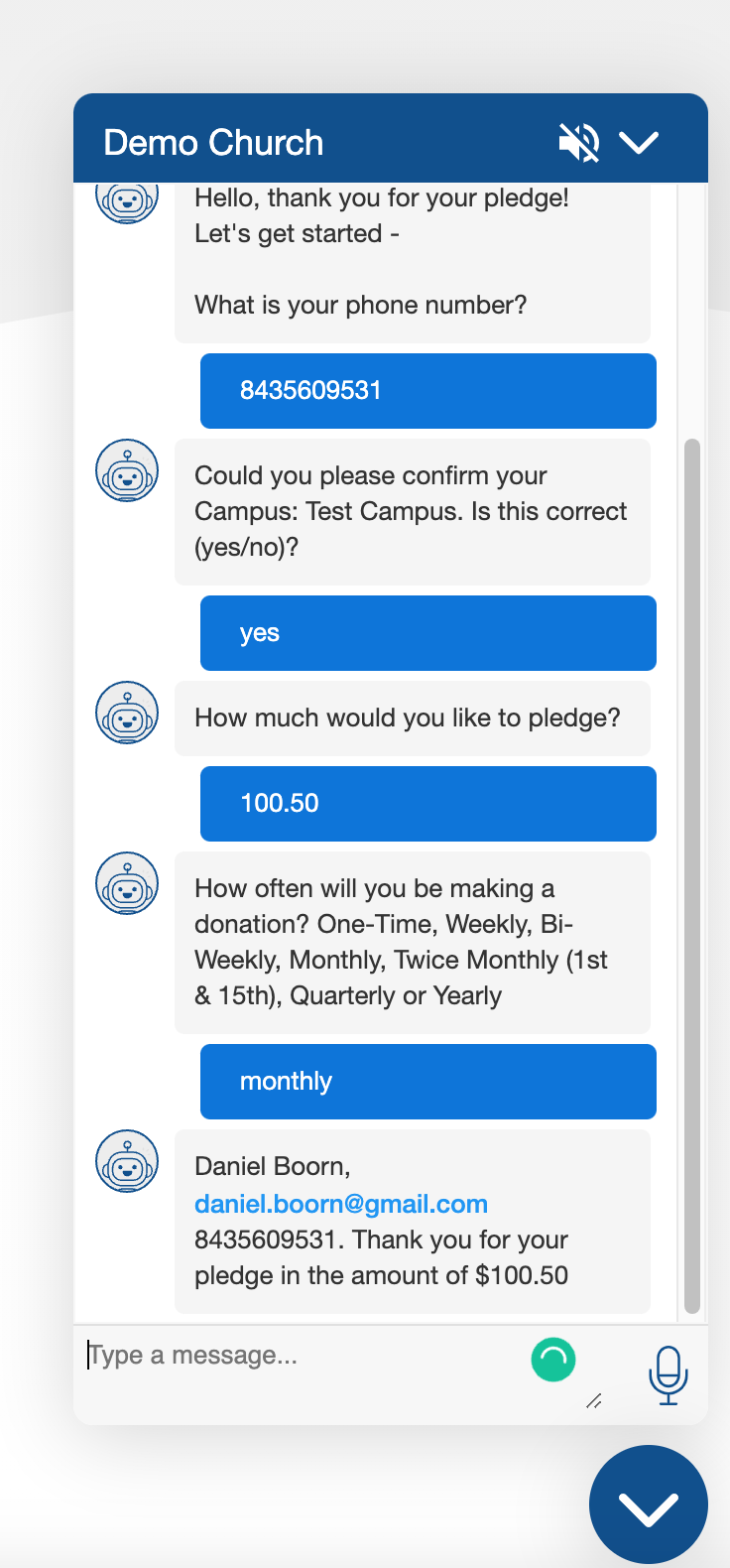Click the bot avatar beside Daniel Boorn message
730x1568 pixels.
[127, 1161]
